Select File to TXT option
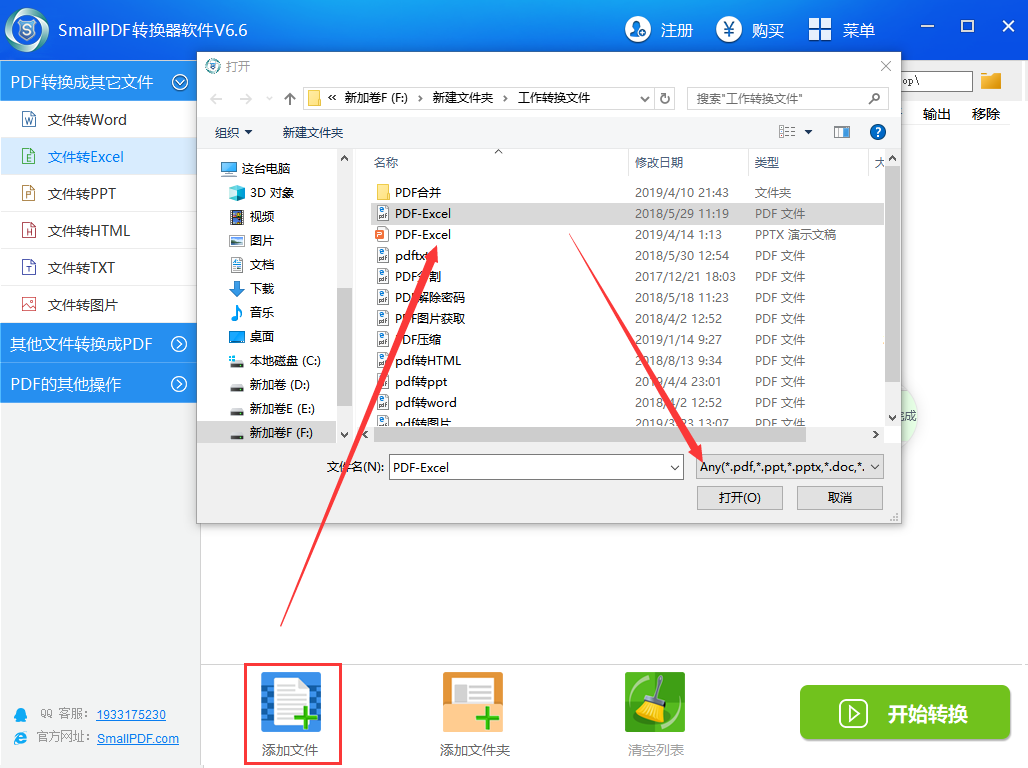1028x768 pixels. [98, 268]
